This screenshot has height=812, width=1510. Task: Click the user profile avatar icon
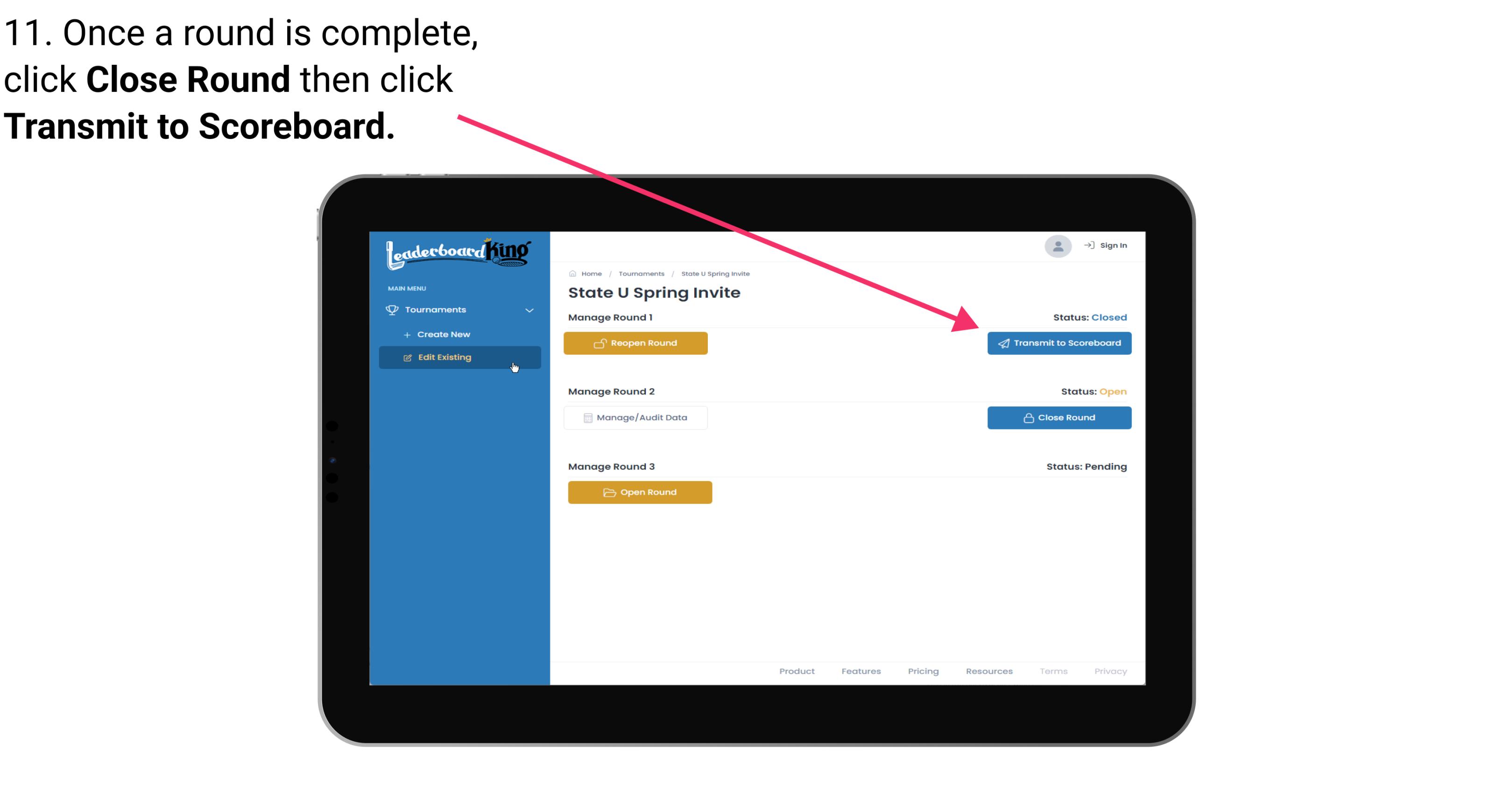(x=1056, y=248)
